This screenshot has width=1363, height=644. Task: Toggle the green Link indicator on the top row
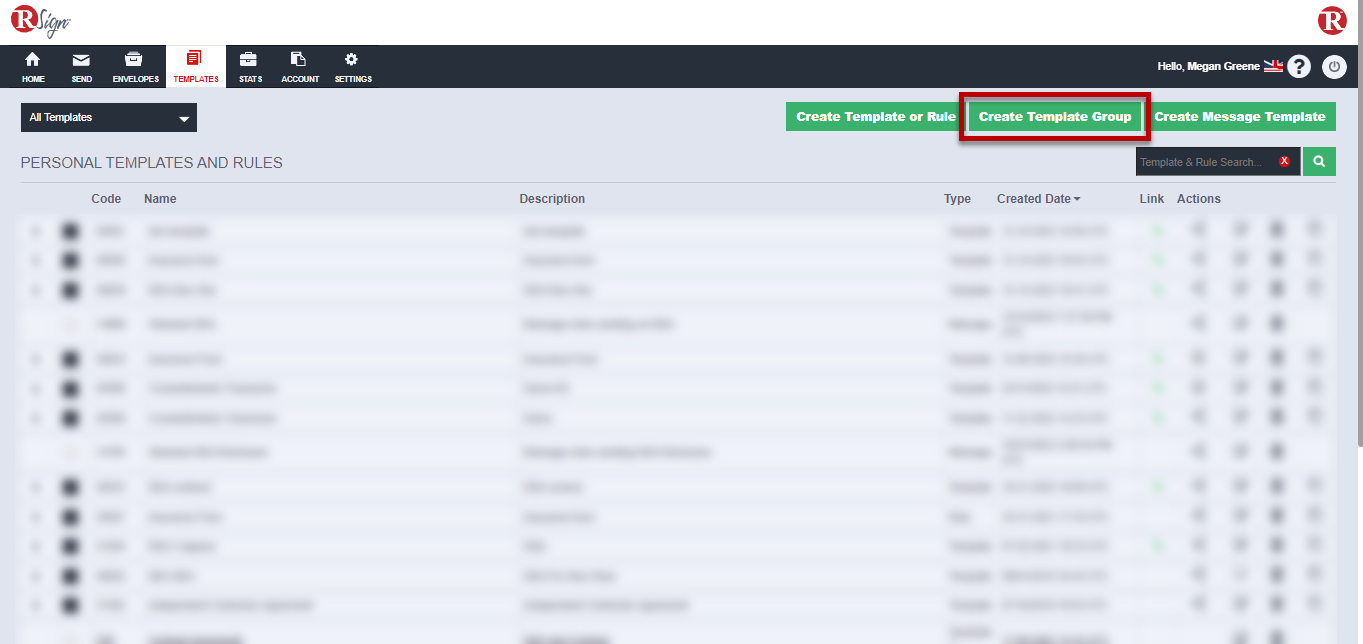pyautogui.click(x=1157, y=230)
